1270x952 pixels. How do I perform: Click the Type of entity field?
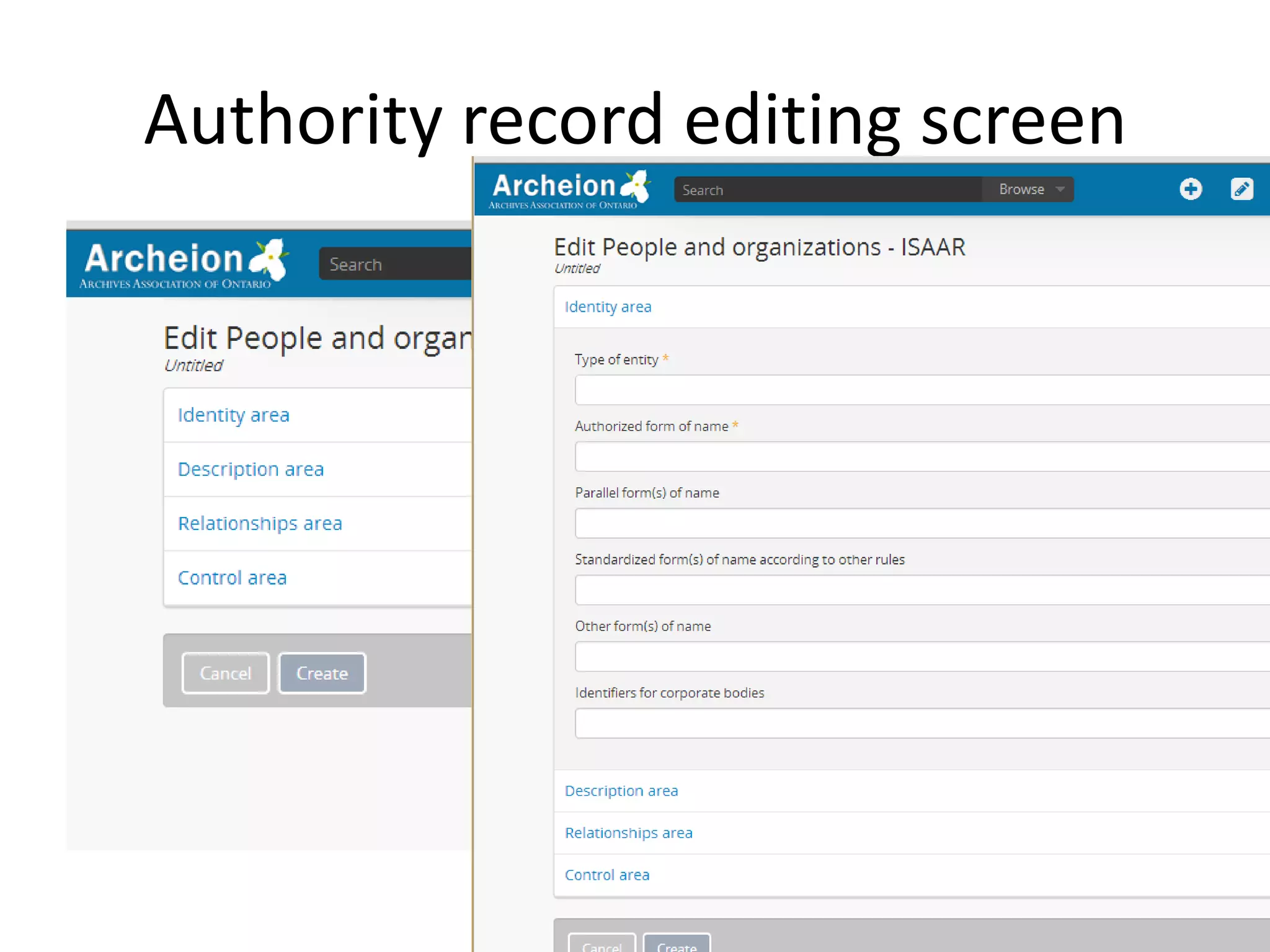[x=922, y=390]
